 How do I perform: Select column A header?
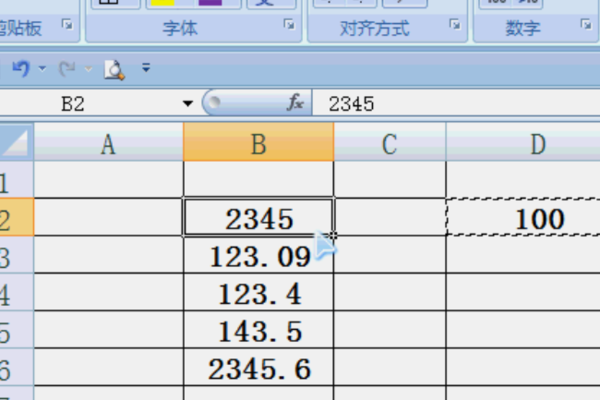[108, 142]
